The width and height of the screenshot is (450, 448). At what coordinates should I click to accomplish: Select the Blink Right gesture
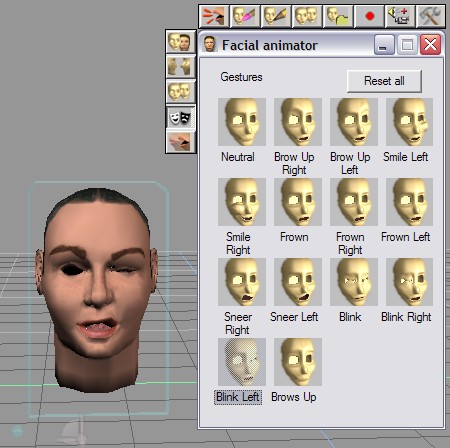[409, 282]
